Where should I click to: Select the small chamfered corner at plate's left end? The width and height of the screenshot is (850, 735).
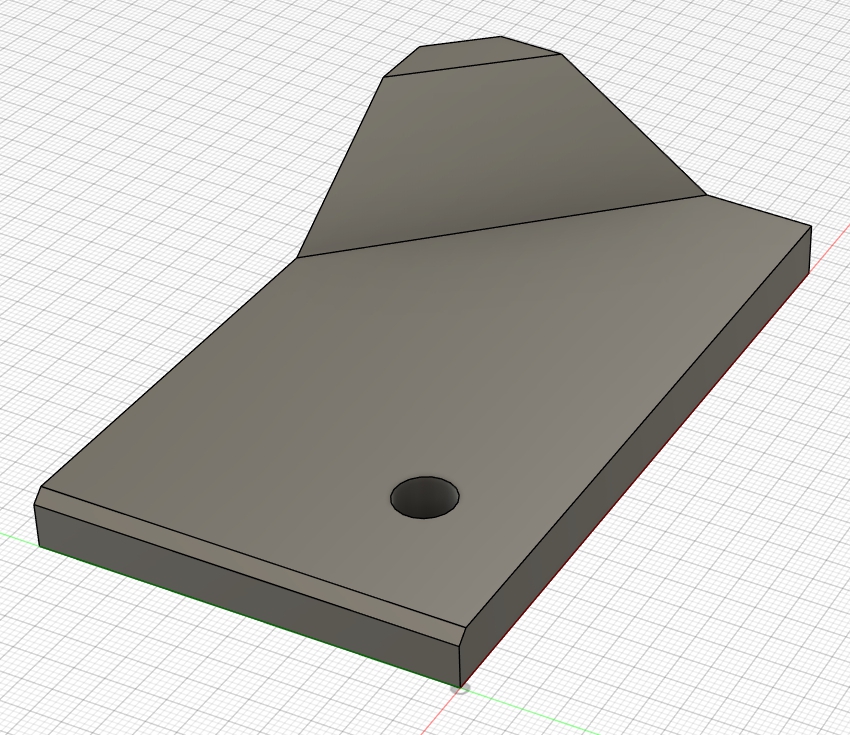pos(38,497)
